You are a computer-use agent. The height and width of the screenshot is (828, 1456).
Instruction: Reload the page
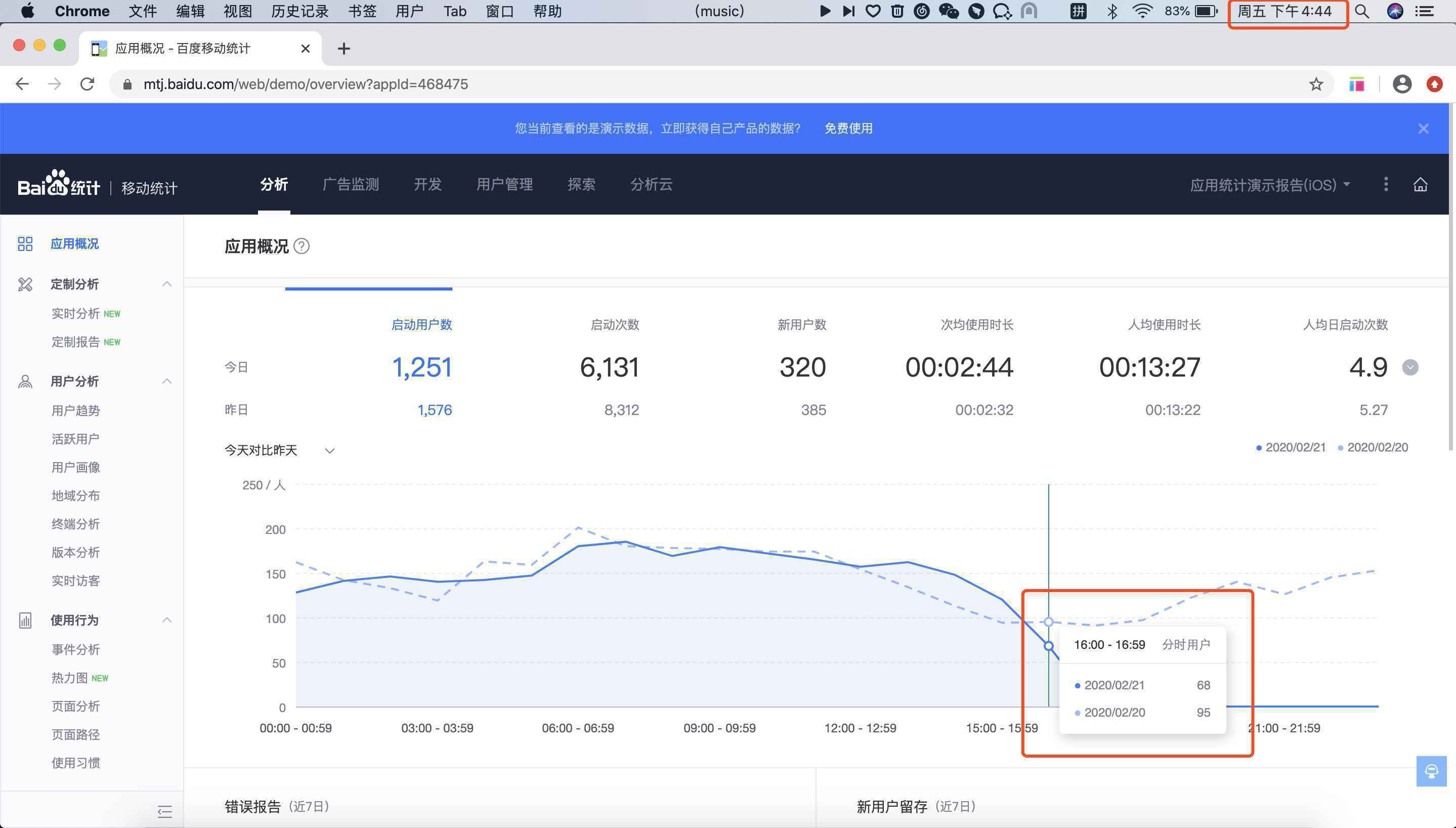(87, 84)
